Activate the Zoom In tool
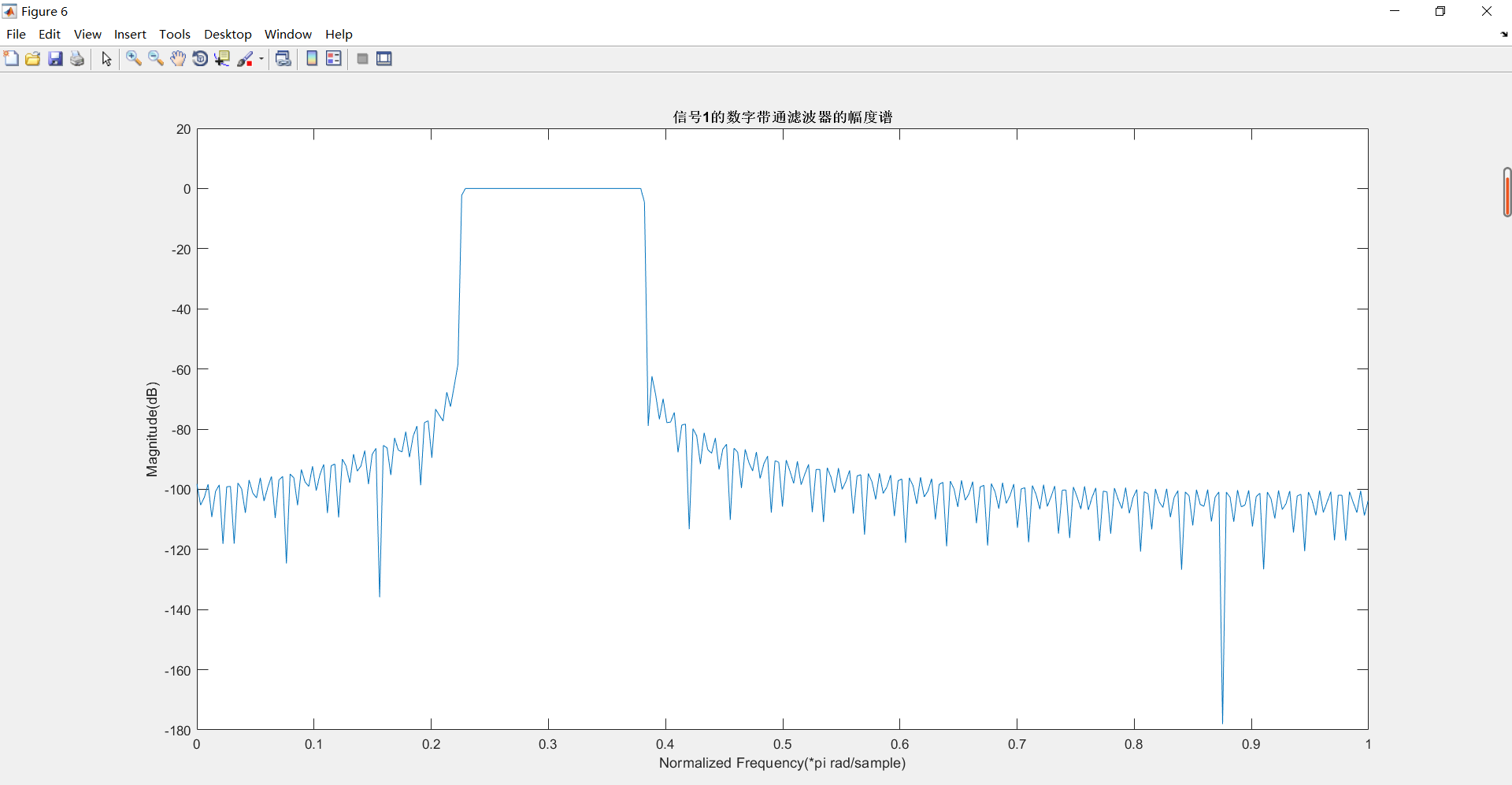 coord(134,59)
